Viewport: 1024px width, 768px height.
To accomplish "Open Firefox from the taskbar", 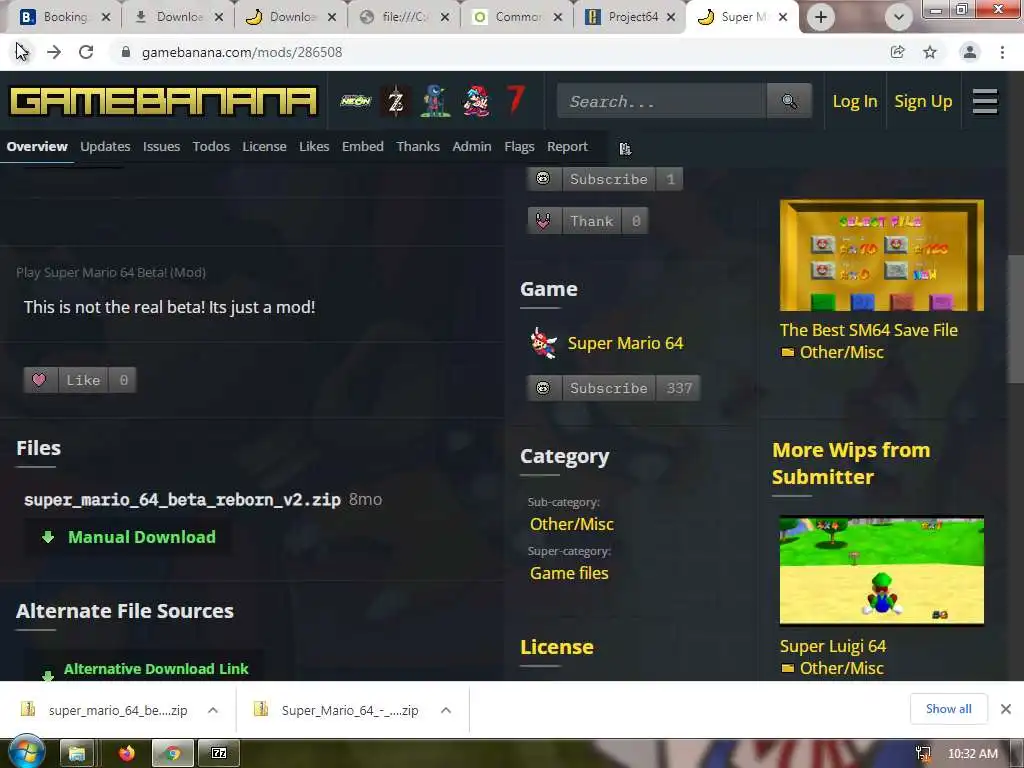I will coord(127,753).
